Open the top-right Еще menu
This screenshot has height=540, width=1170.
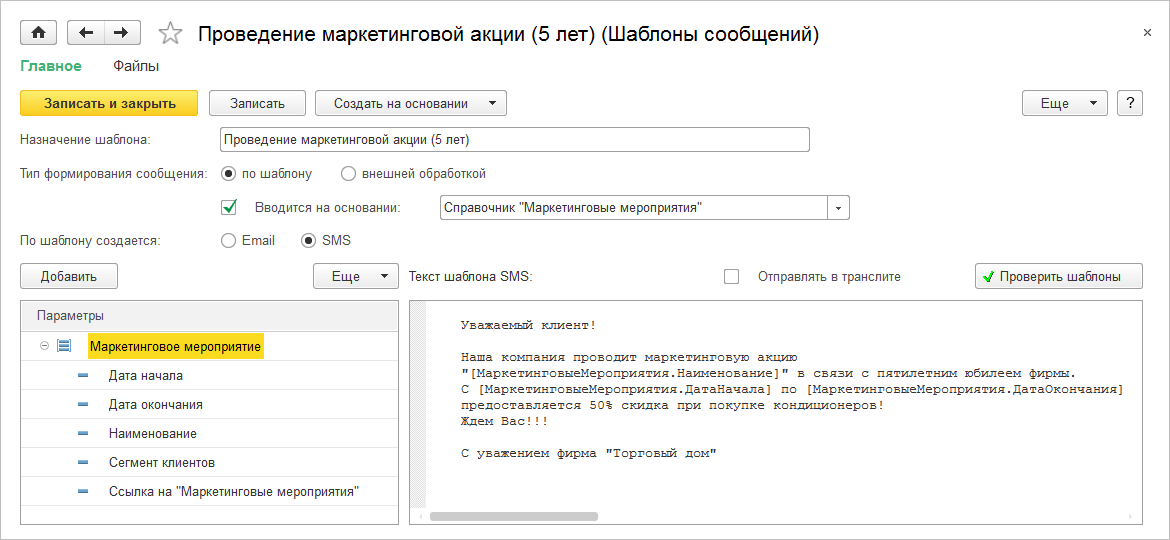(x=1064, y=103)
